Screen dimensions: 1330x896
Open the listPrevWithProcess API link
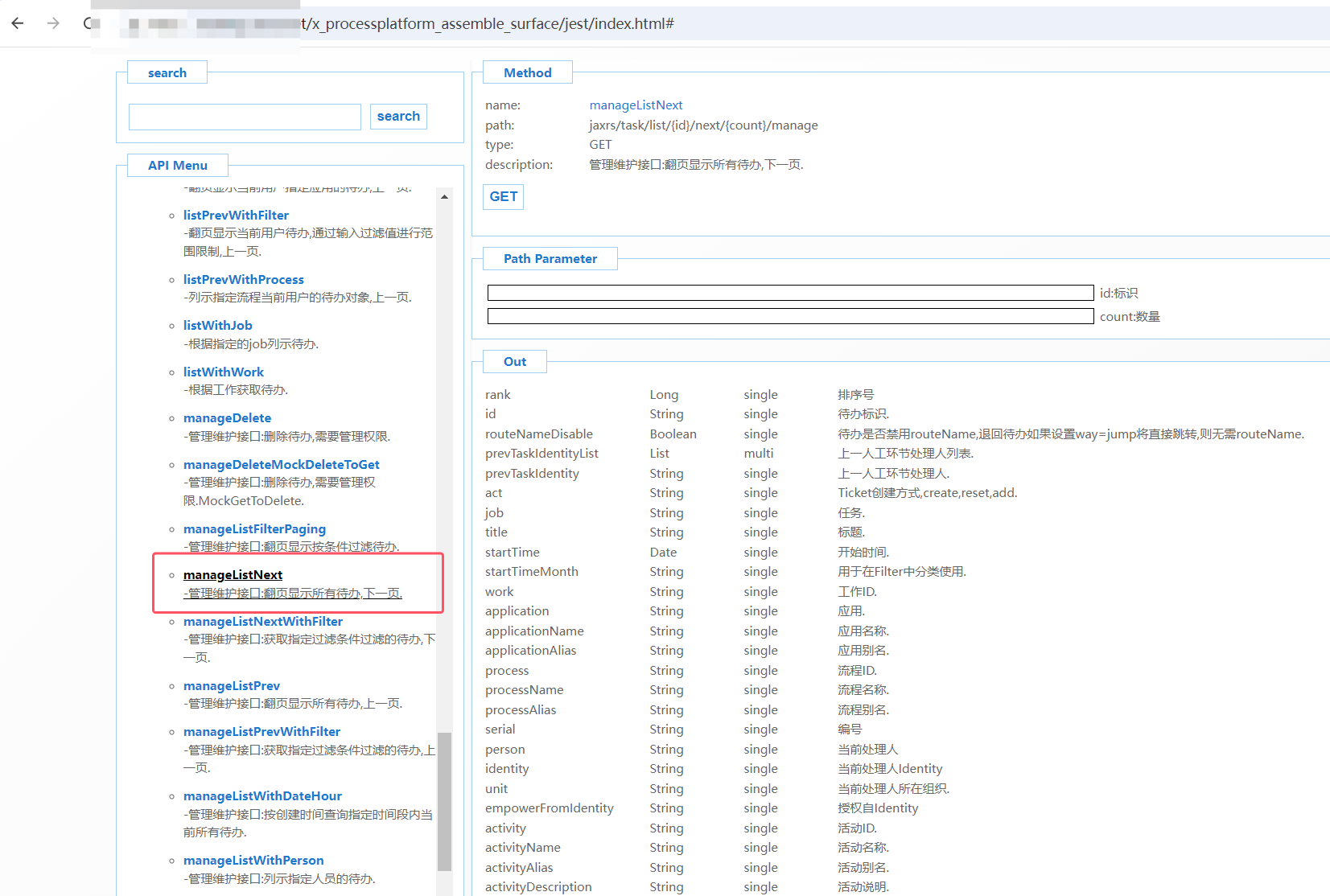243,279
